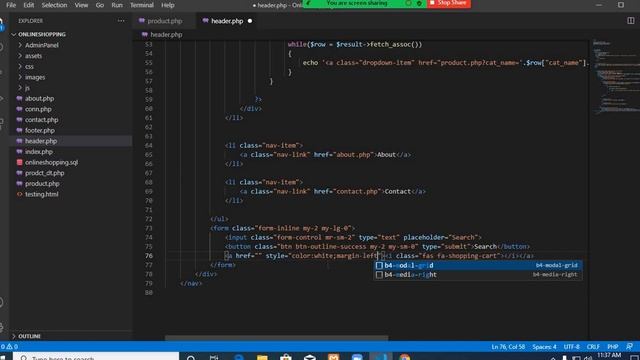This screenshot has height=360, width=640.
Task: Click Ln 76, Col 58 in status bar
Action: click(x=508, y=347)
